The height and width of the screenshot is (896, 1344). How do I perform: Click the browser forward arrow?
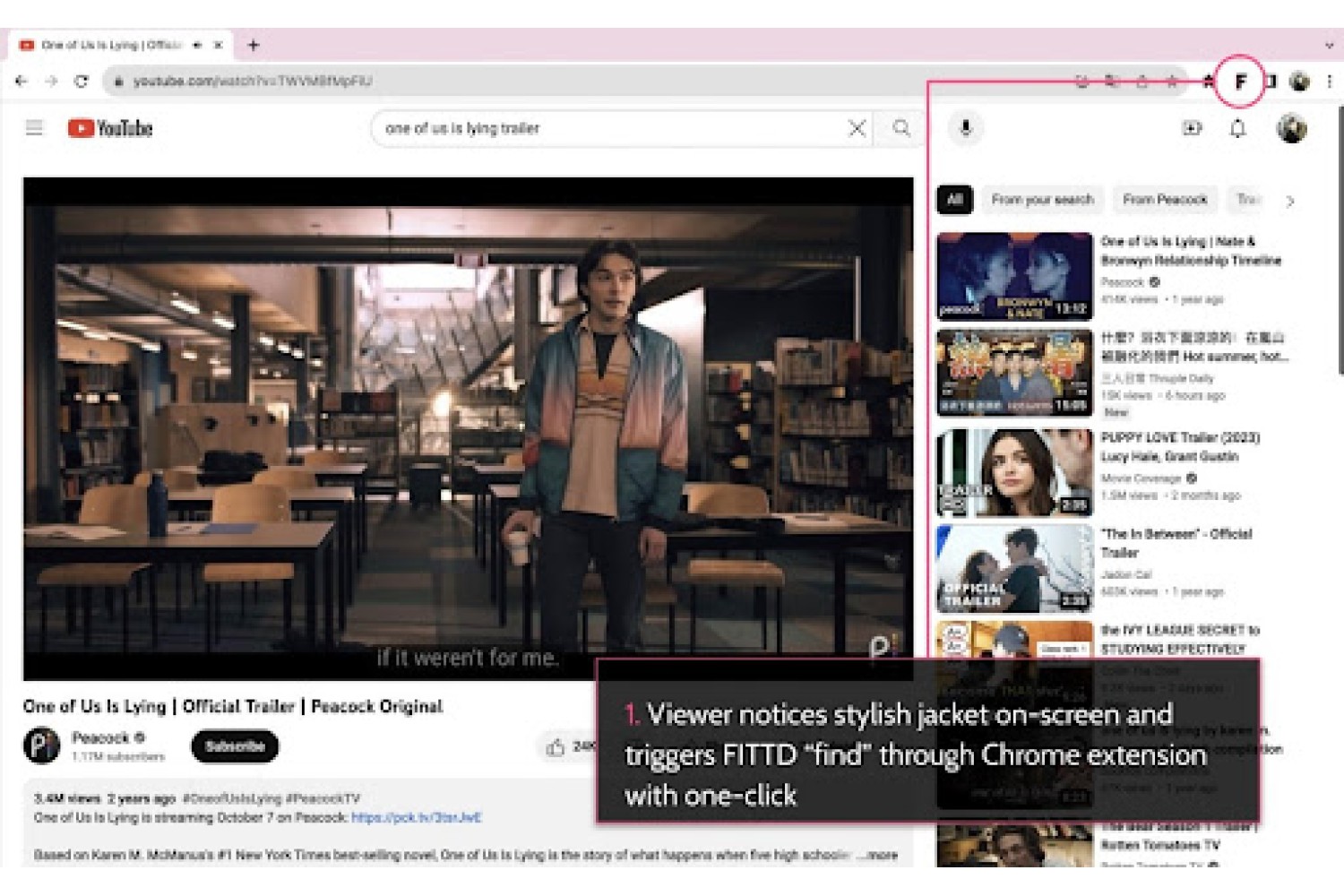(x=51, y=82)
